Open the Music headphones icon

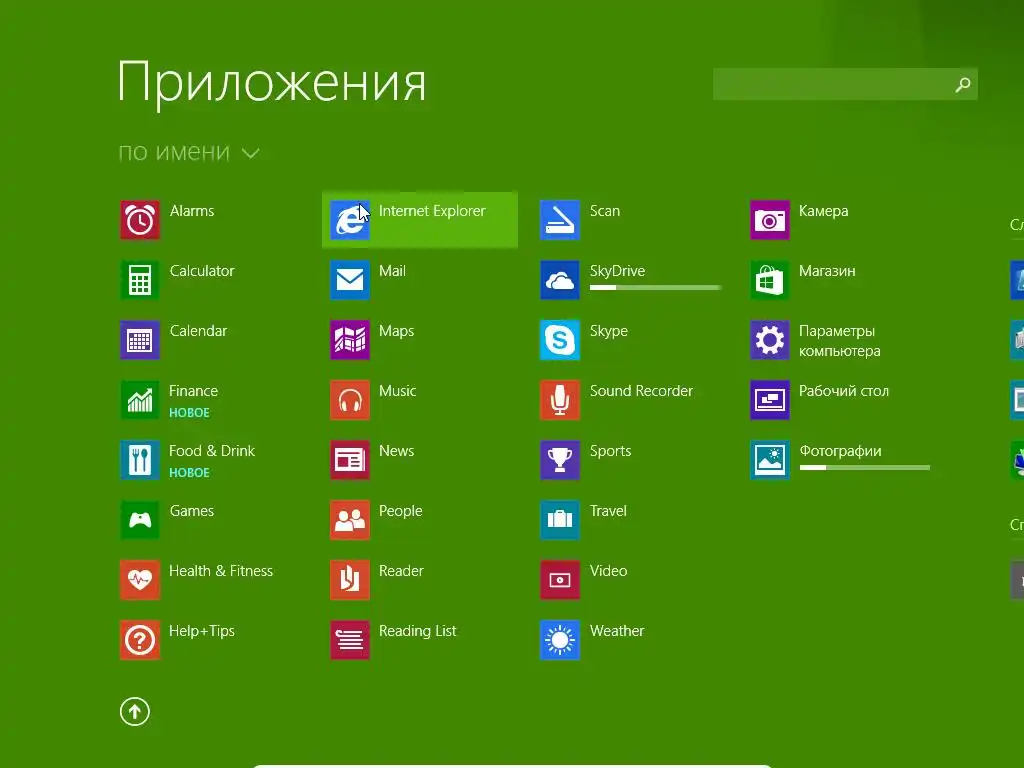point(350,400)
